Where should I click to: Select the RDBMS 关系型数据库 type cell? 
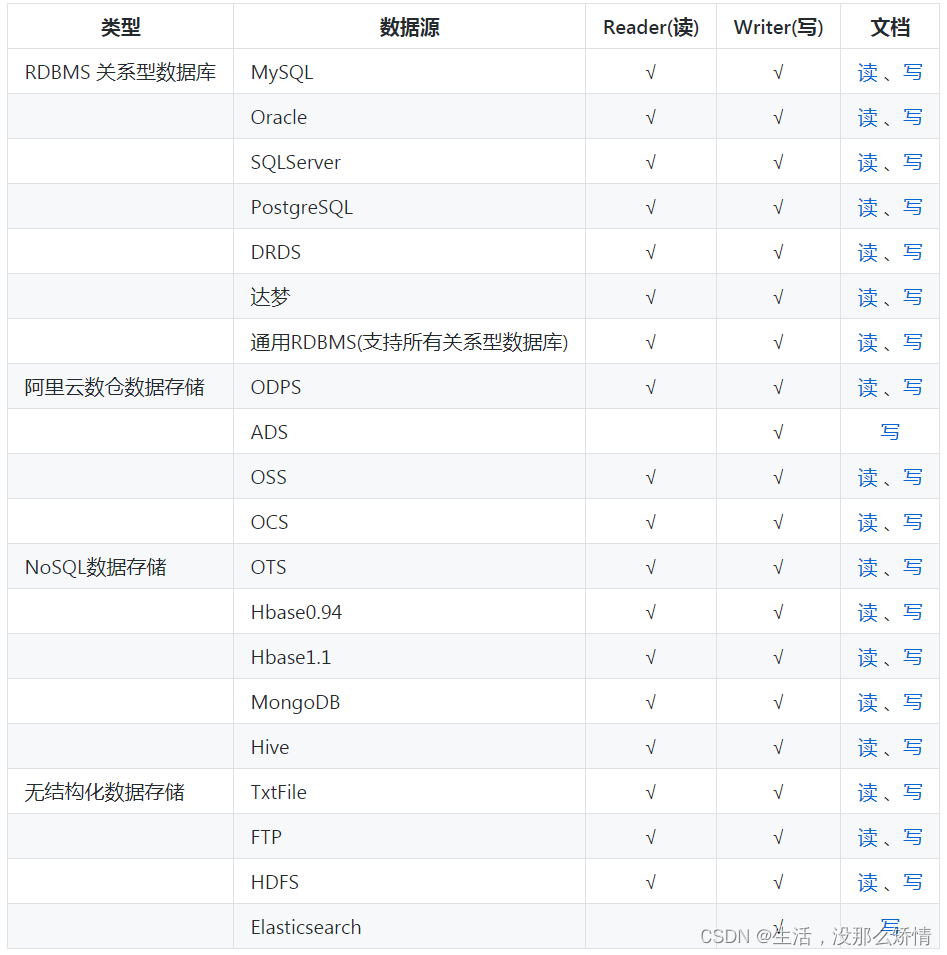tap(121, 72)
